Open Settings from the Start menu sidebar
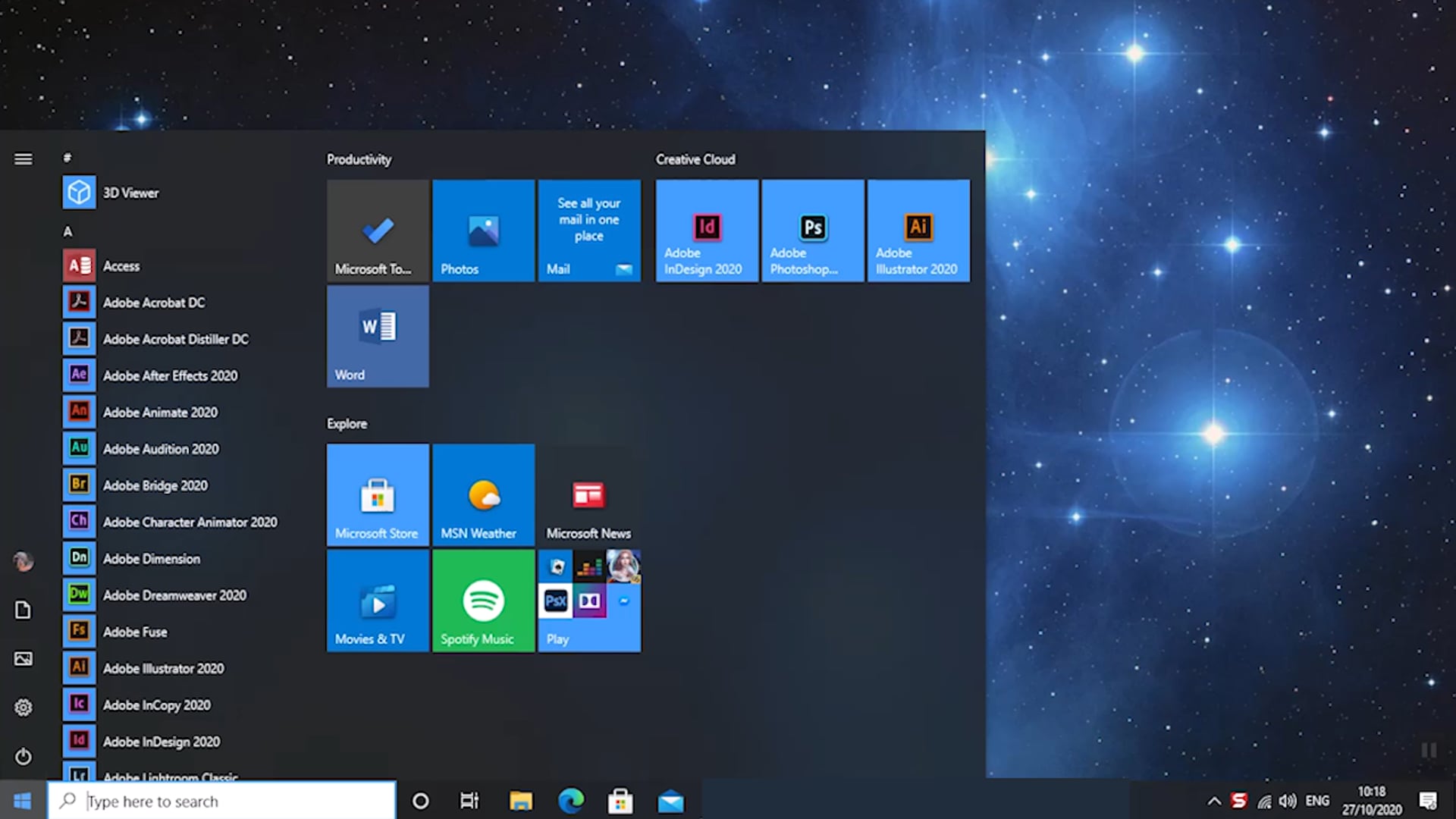This screenshot has width=1456, height=819. (x=24, y=707)
